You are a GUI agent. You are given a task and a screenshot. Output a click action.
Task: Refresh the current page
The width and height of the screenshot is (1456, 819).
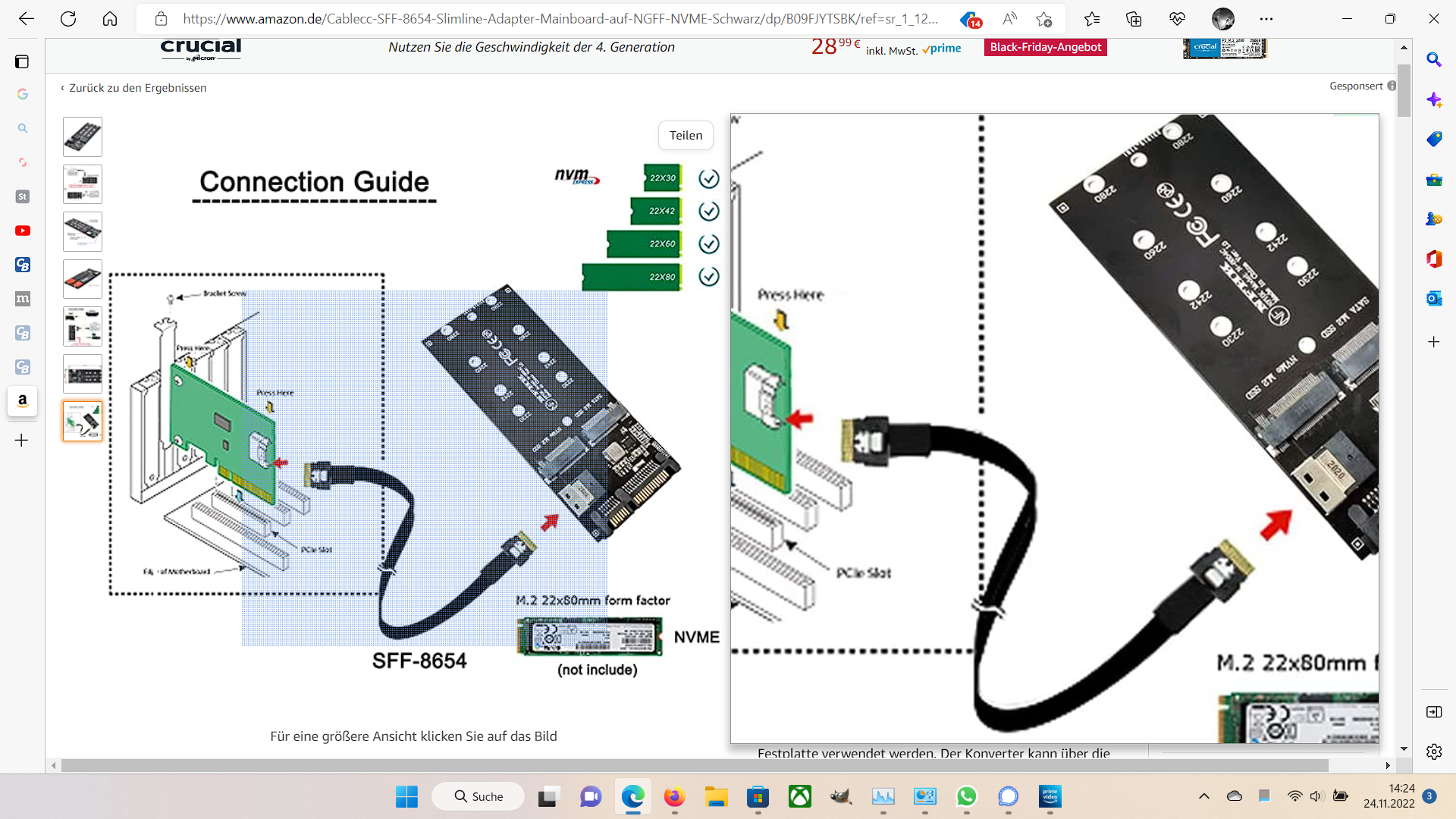click(x=68, y=19)
